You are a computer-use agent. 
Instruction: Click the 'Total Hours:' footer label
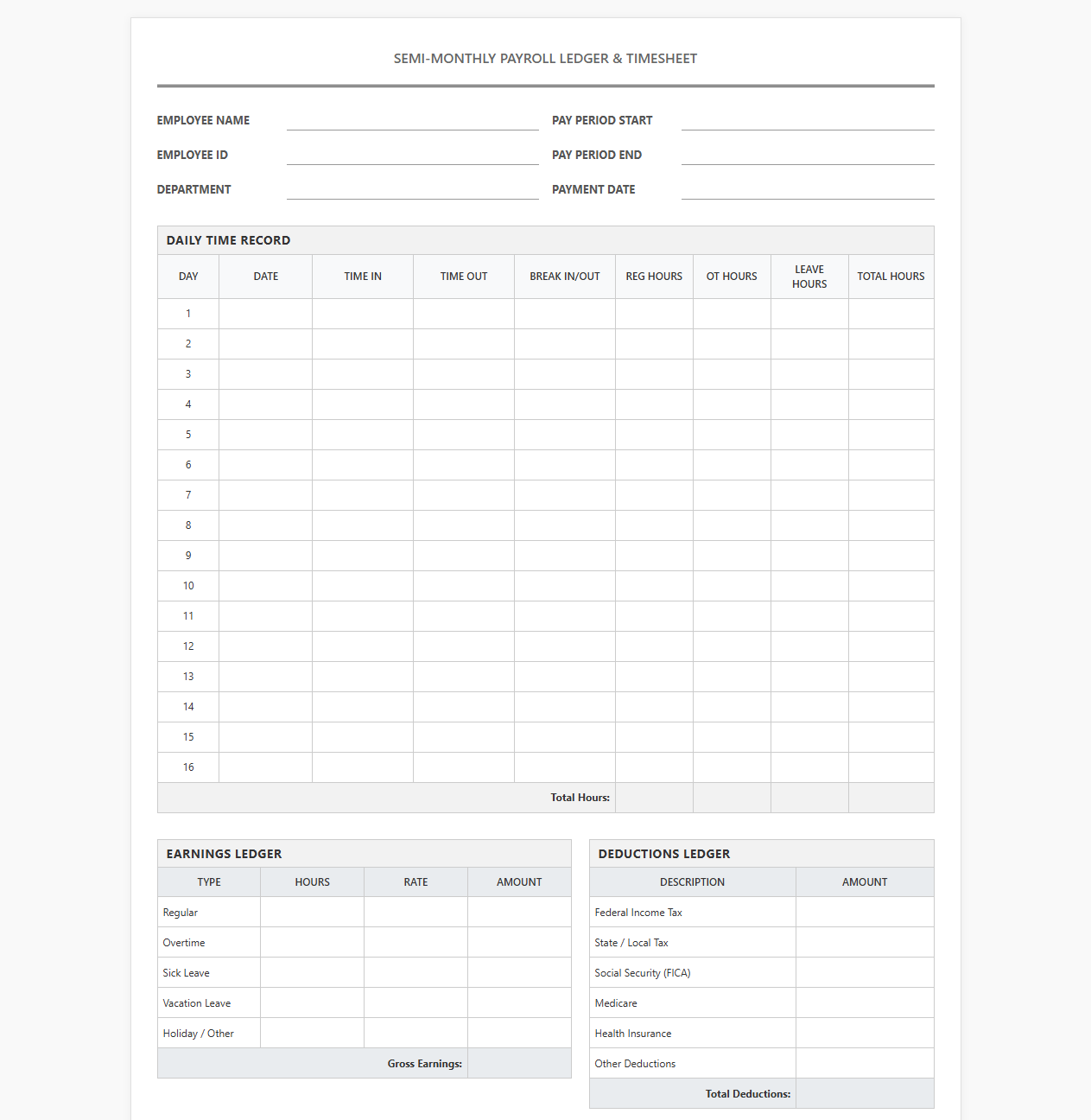point(580,798)
